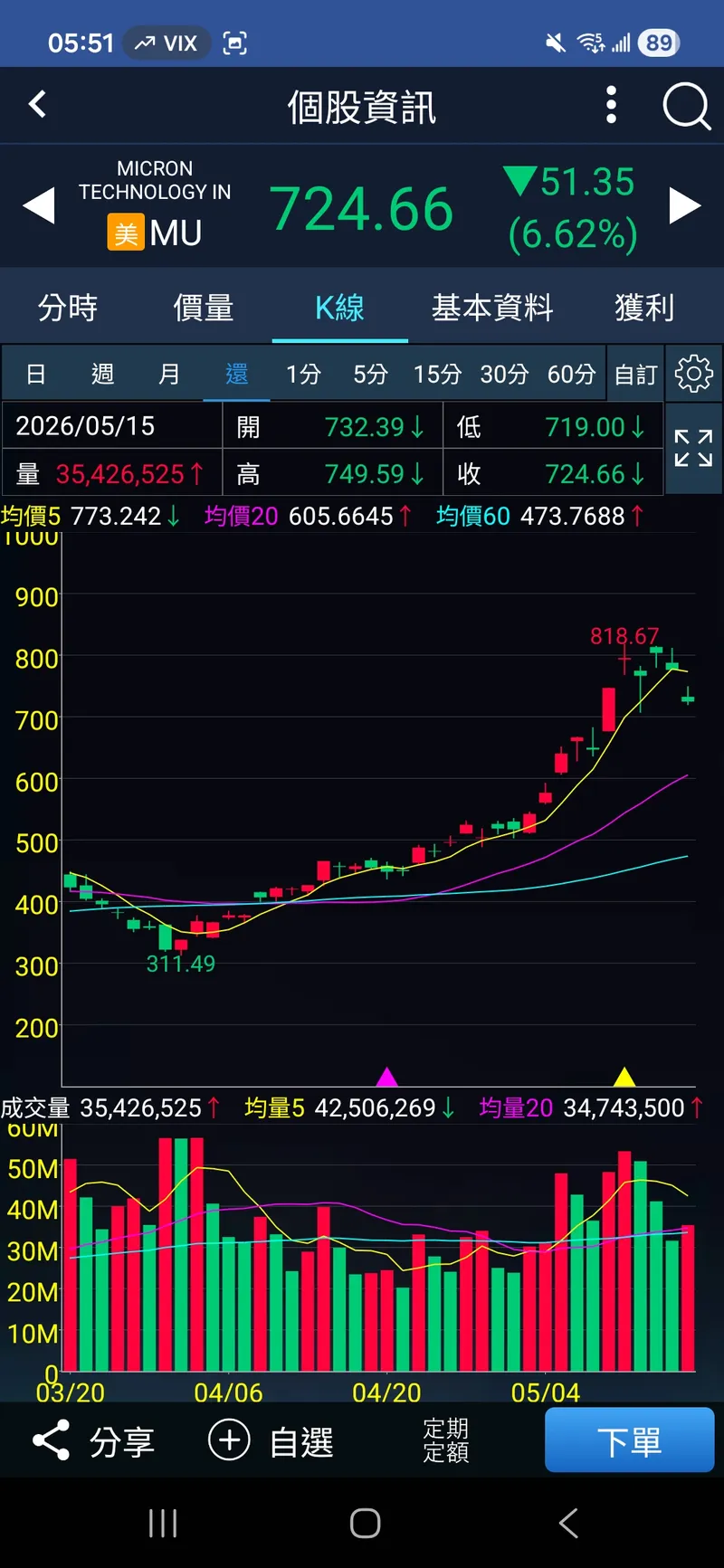The image size is (724, 1568).
Task: Tap the yellow triangle chart marker
Action: tap(624, 1077)
